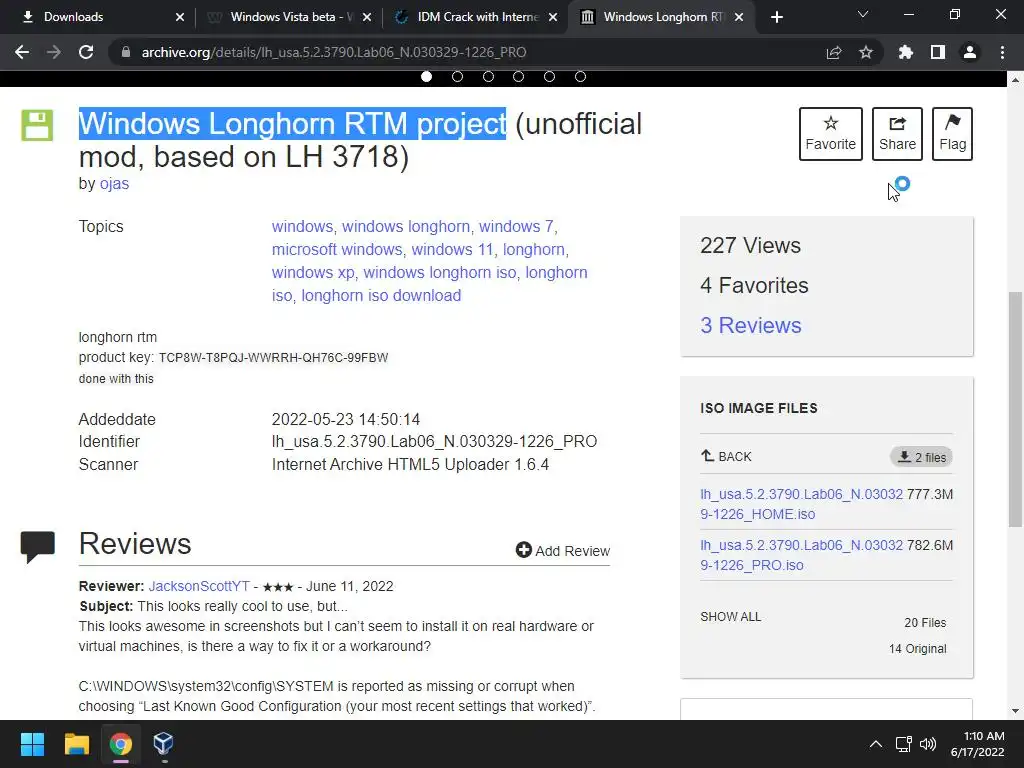Bookmark this tab with the star icon
The height and width of the screenshot is (768, 1024).
tap(866, 52)
